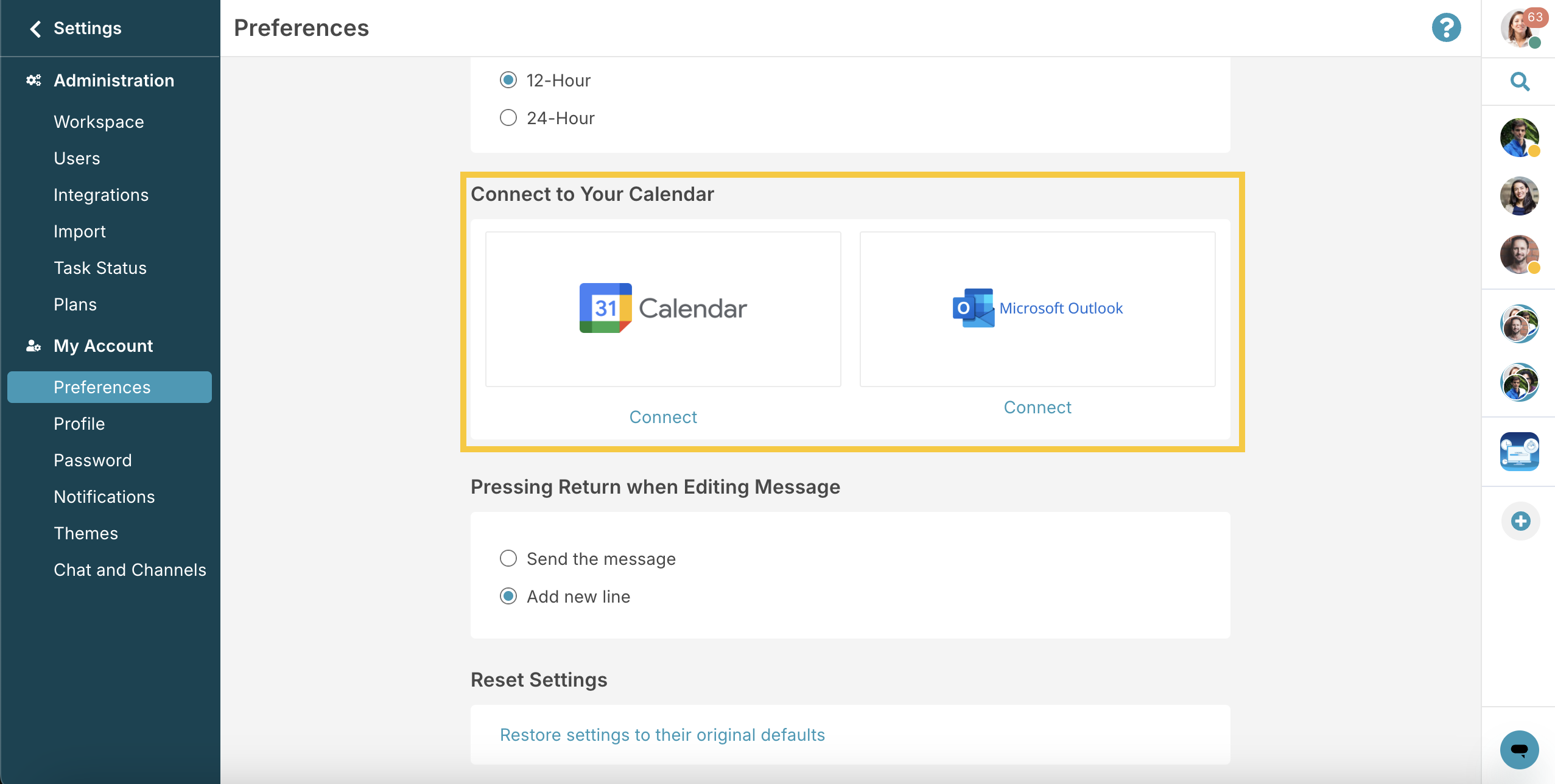Open the chat bubble icon
1555x784 pixels.
1520,749
